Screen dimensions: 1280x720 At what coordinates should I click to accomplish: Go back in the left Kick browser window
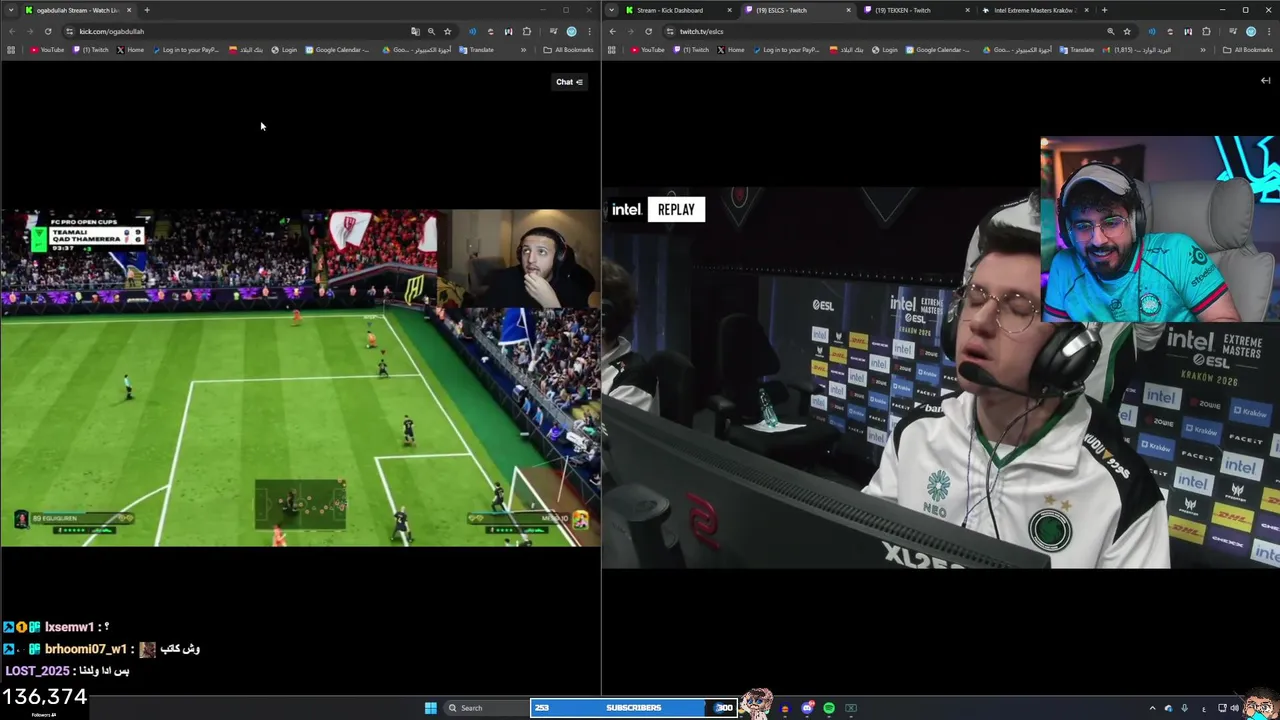pyautogui.click(x=12, y=31)
